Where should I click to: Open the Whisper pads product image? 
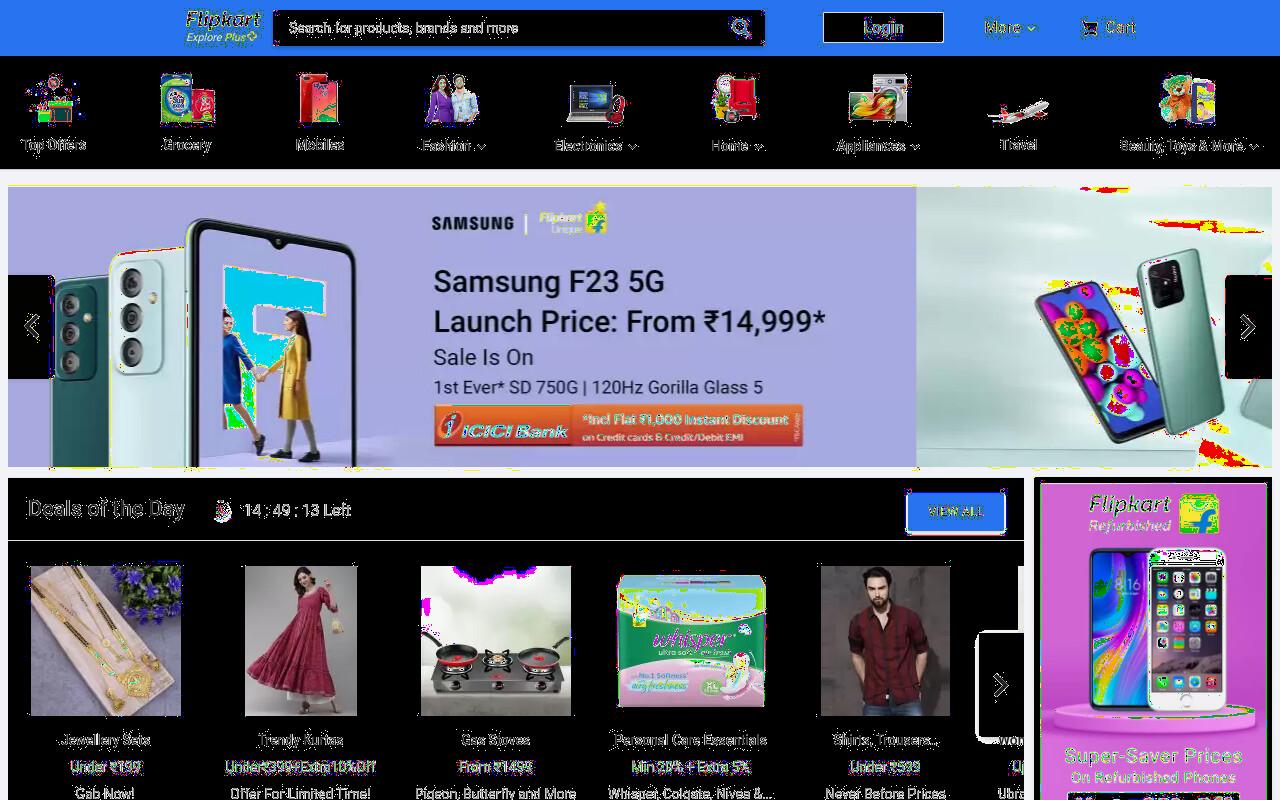pos(690,641)
